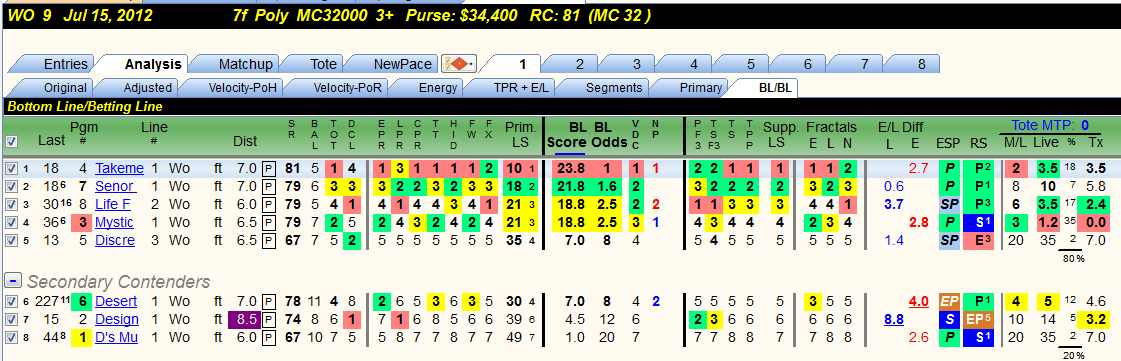Viewport: 1121px width, 361px height.
Task: Click the P surface box in Takeme row
Action: pos(268,169)
